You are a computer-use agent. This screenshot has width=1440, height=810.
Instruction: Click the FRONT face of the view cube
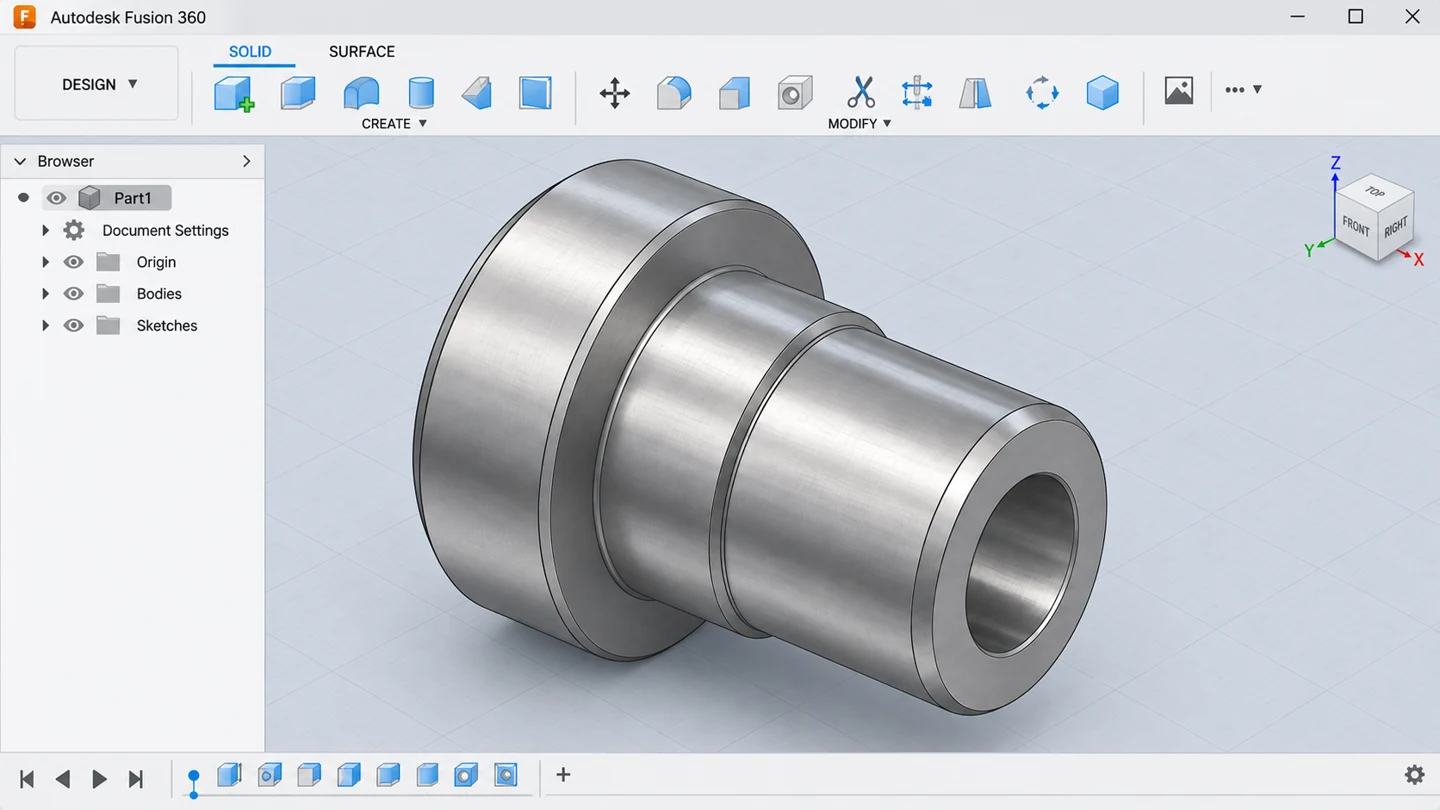point(1356,227)
